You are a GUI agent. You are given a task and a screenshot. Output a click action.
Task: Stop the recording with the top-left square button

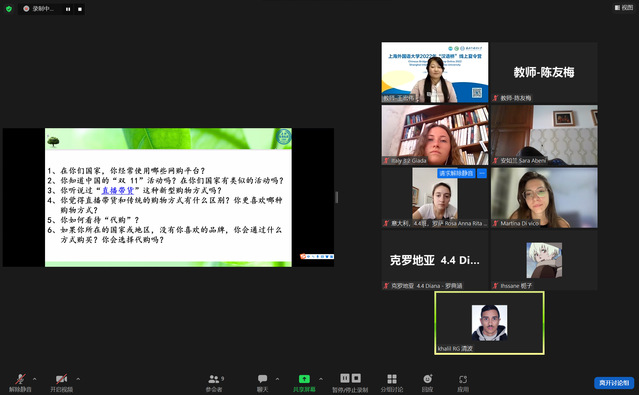click(x=80, y=9)
